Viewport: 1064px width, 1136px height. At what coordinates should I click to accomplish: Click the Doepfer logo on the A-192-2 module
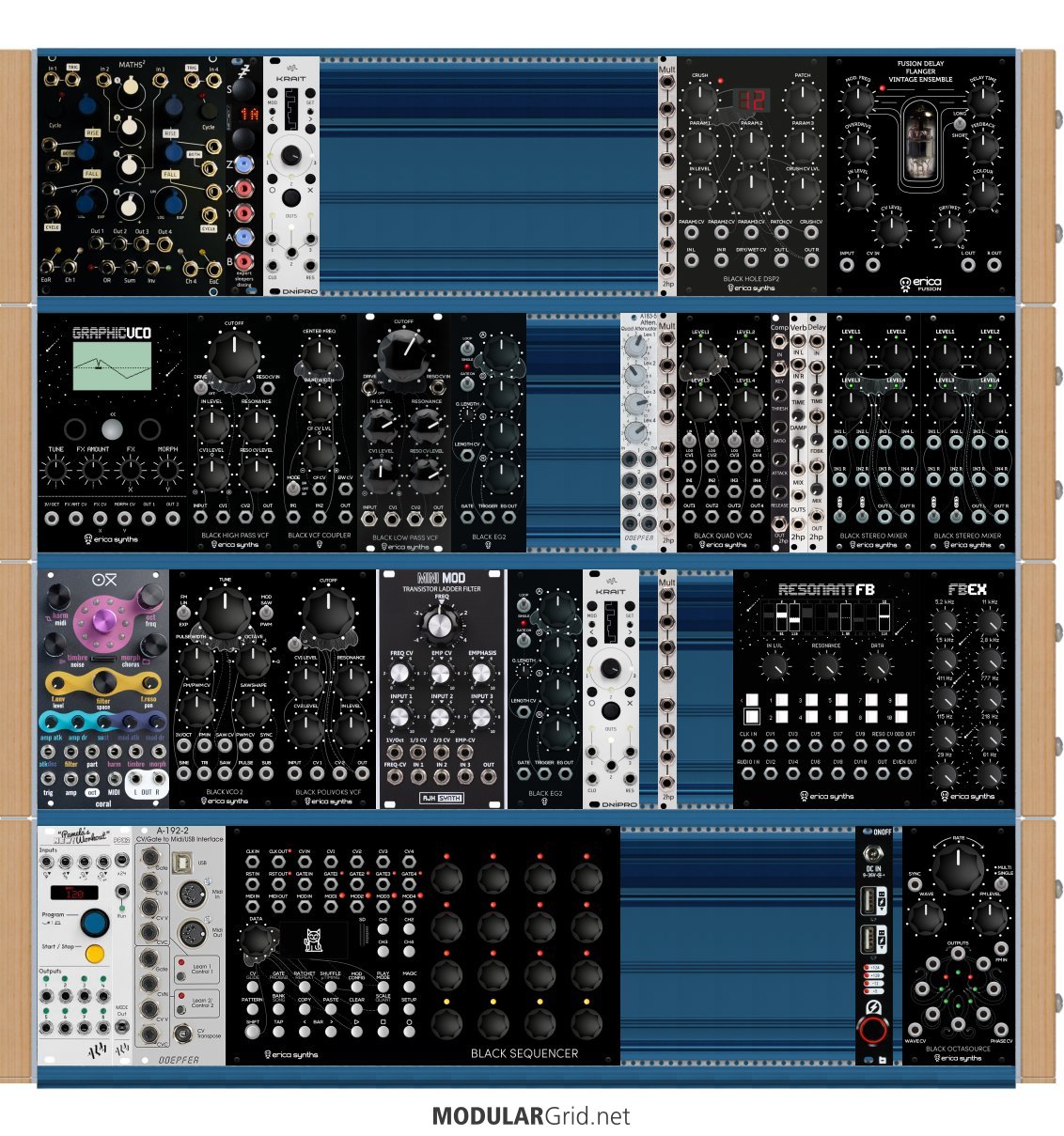click(179, 1059)
